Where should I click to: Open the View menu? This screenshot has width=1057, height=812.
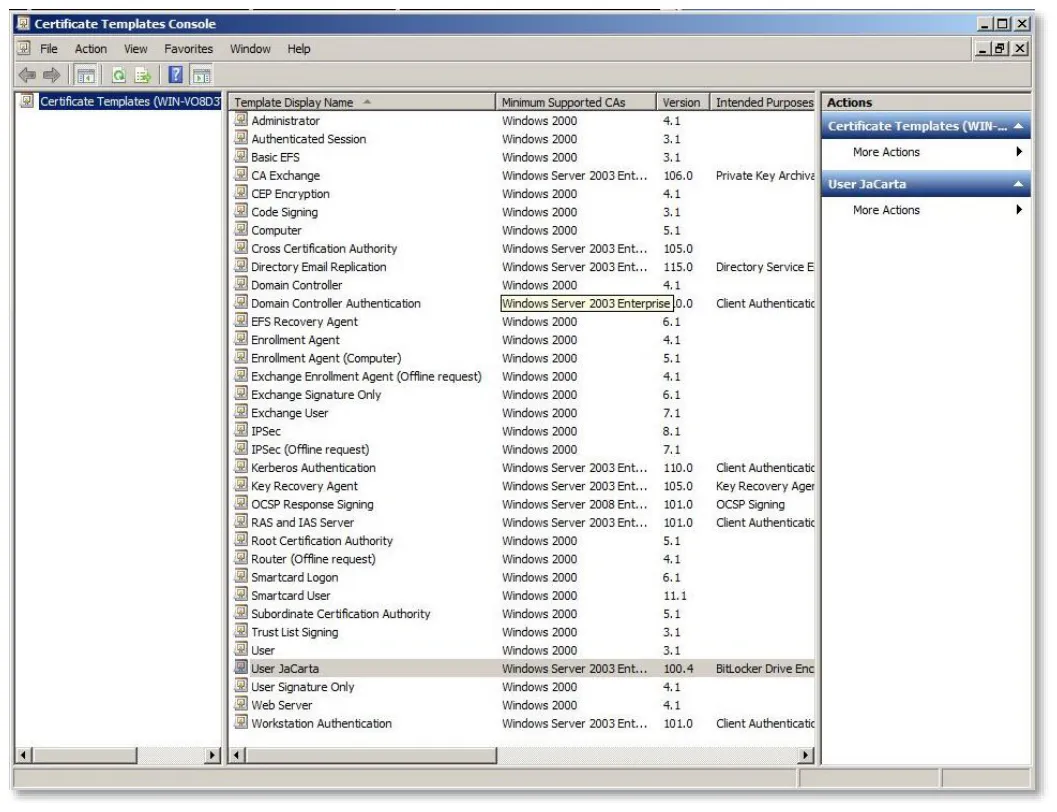click(x=135, y=49)
